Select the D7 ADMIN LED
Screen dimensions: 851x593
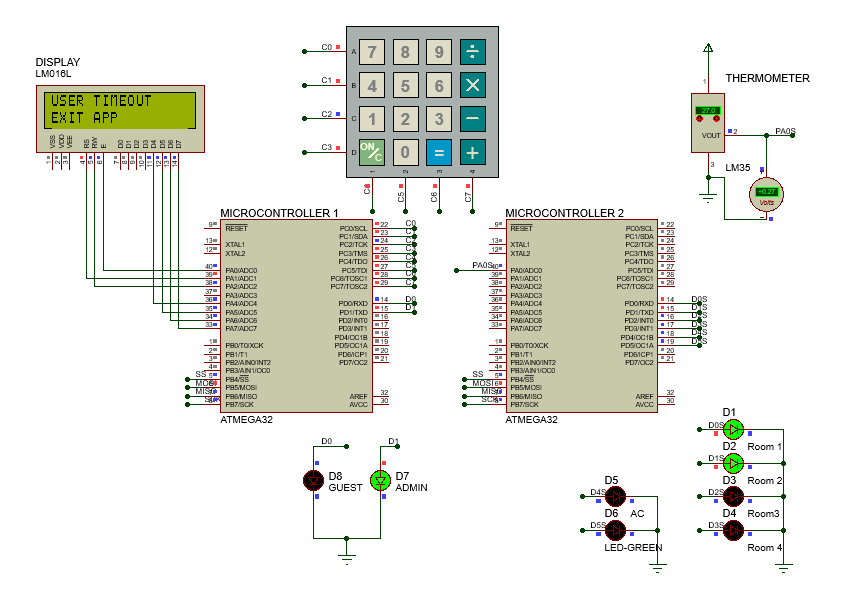click(x=382, y=481)
